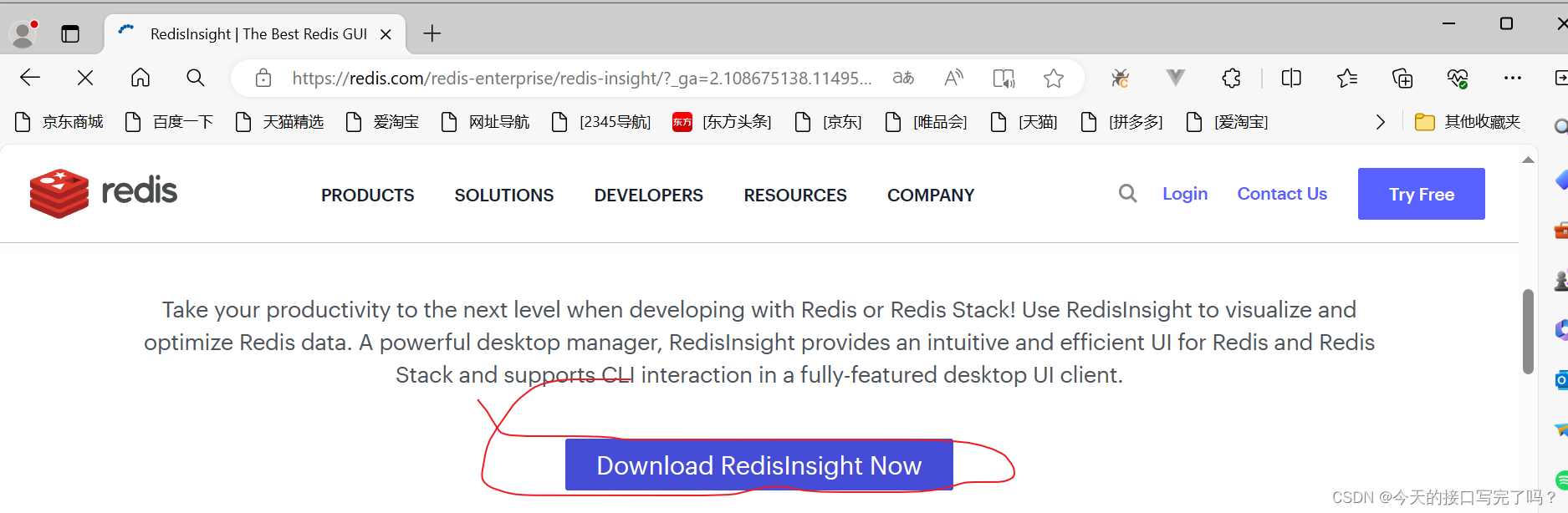Open the PRODUCTS menu
The image size is (1568, 513).
click(368, 195)
